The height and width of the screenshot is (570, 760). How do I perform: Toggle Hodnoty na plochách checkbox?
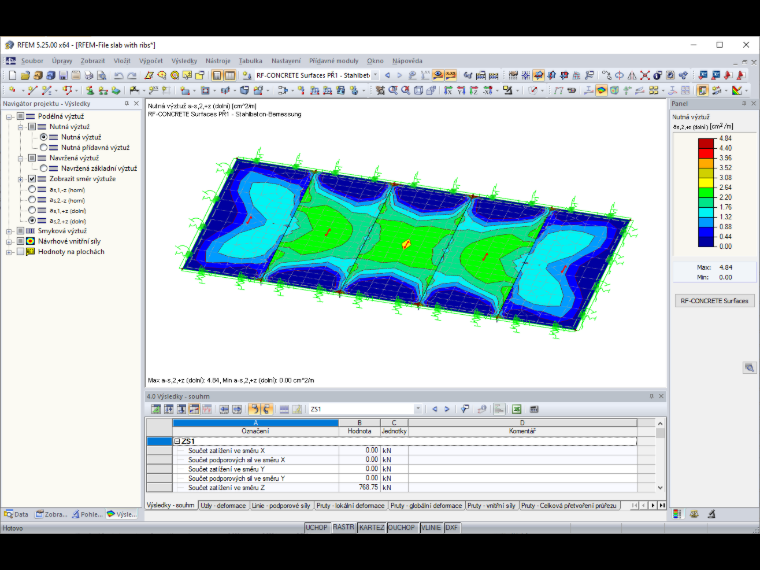coord(20,252)
